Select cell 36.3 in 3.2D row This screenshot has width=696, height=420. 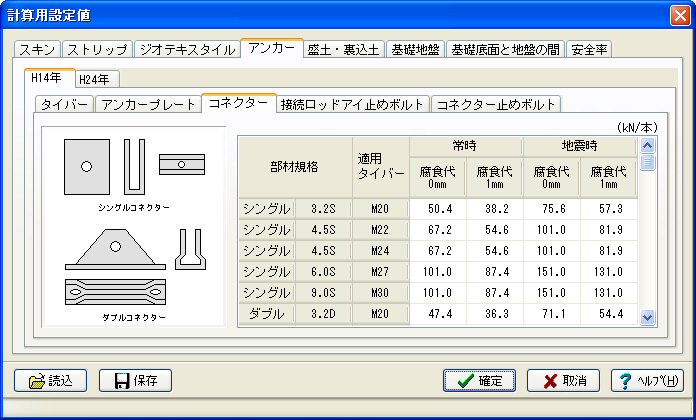coord(495,314)
